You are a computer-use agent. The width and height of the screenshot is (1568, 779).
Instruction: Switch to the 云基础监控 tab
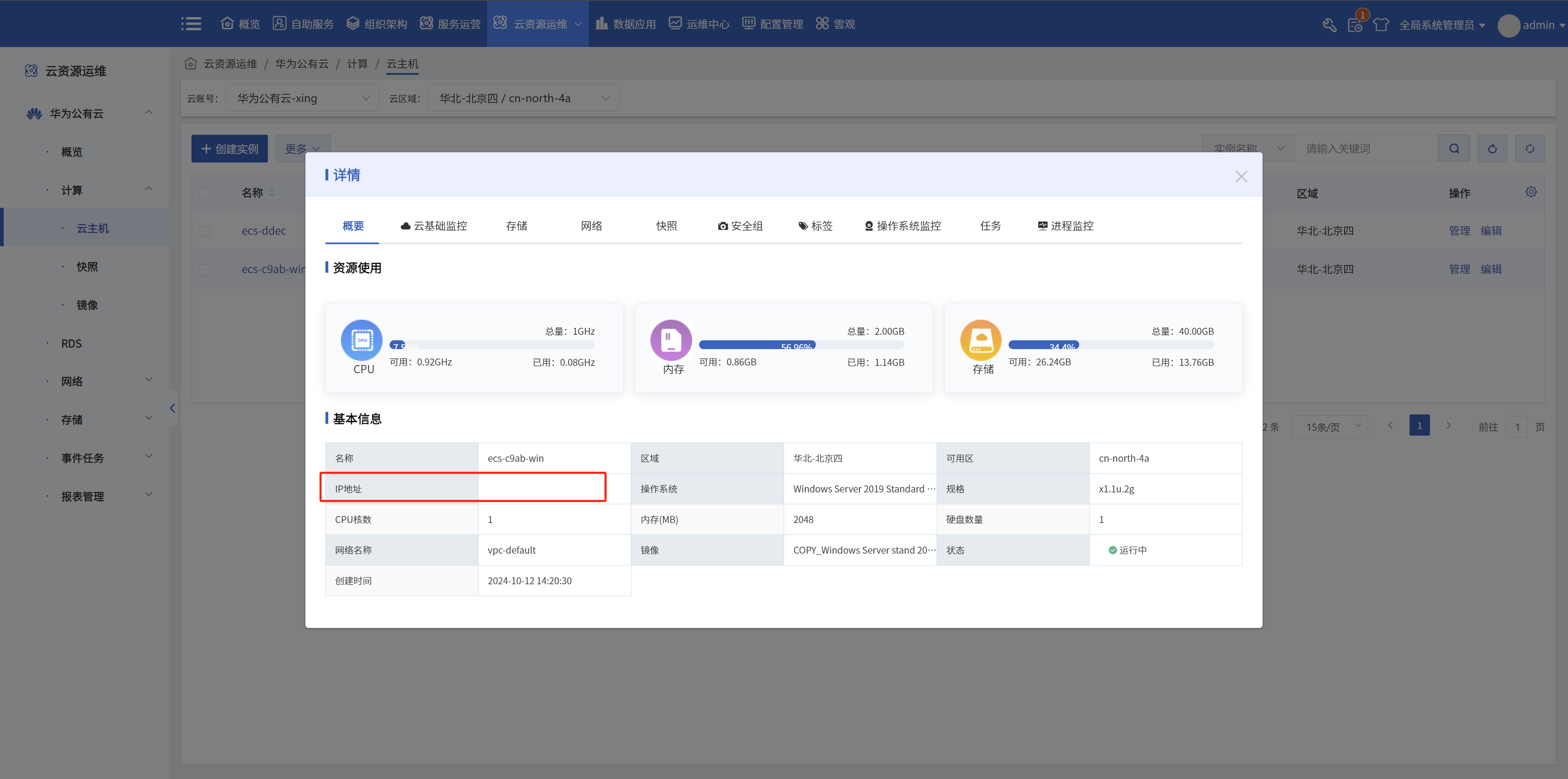pyautogui.click(x=433, y=226)
